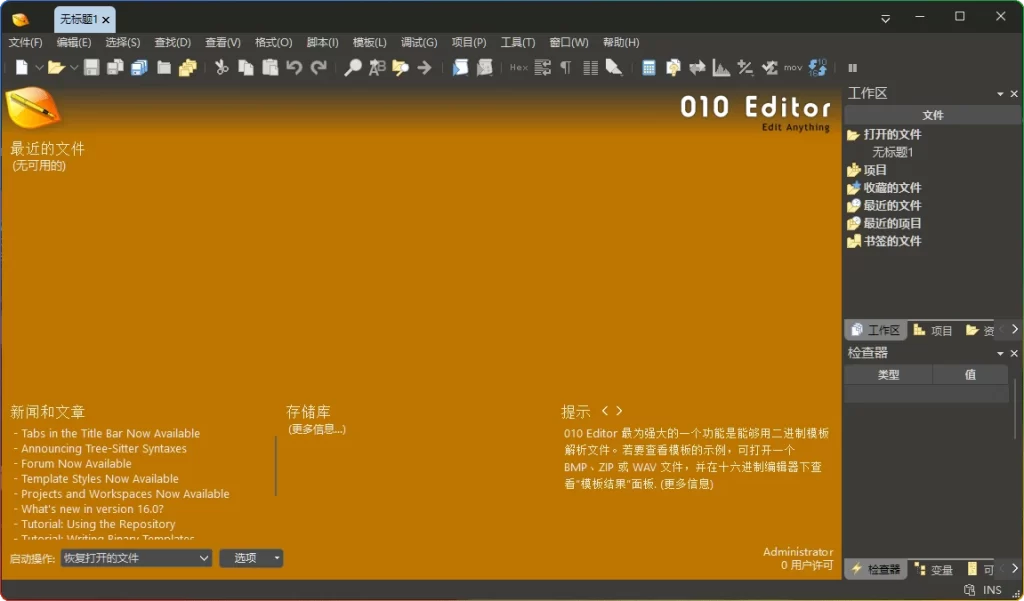Viewport: 1024px width, 601px height.
Task: Open 'Tabs in the Title Bar Now Available' article
Action: click(x=110, y=433)
